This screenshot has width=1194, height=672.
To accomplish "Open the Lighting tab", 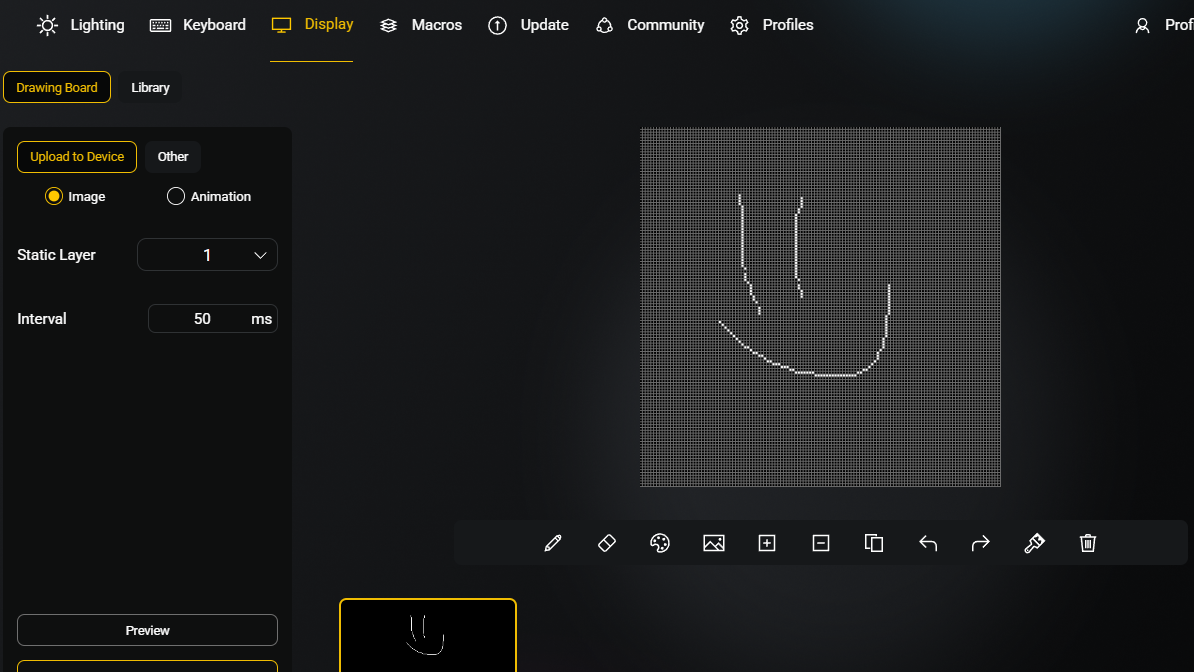I will click(81, 25).
